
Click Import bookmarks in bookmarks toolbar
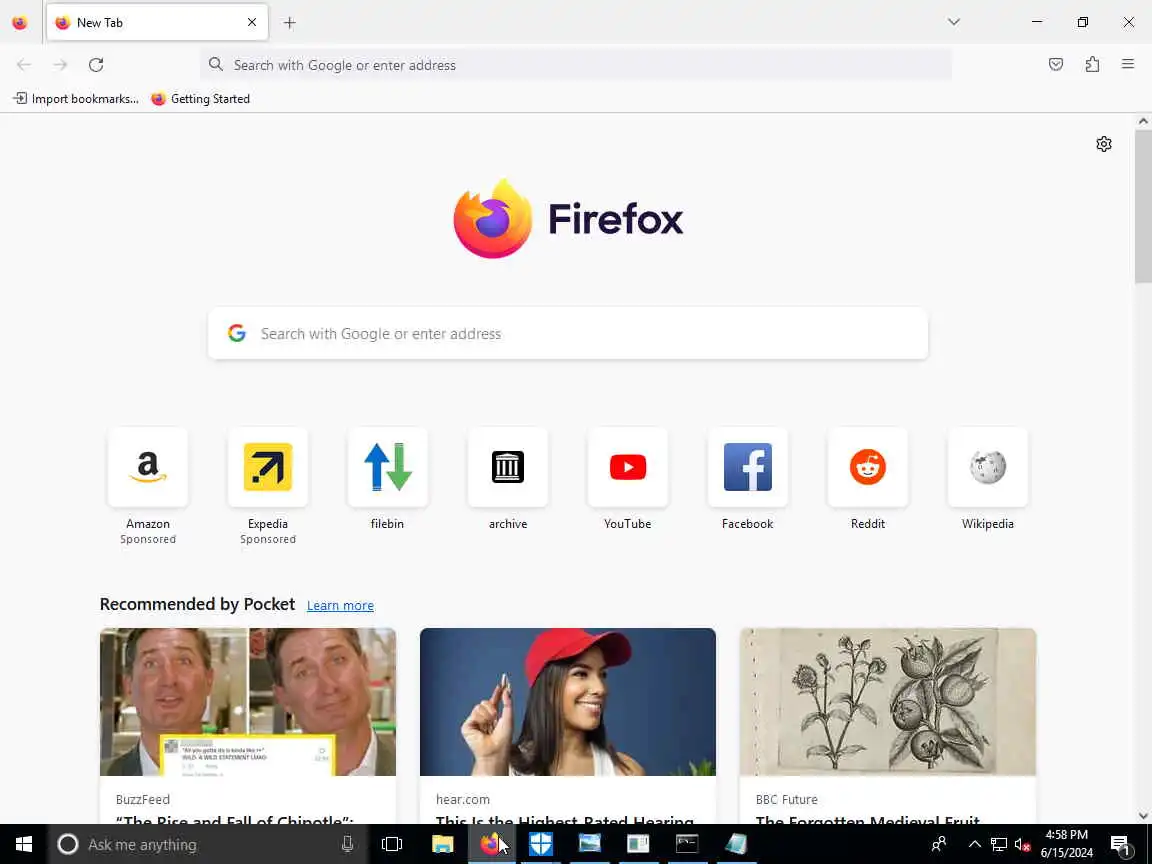[76, 98]
